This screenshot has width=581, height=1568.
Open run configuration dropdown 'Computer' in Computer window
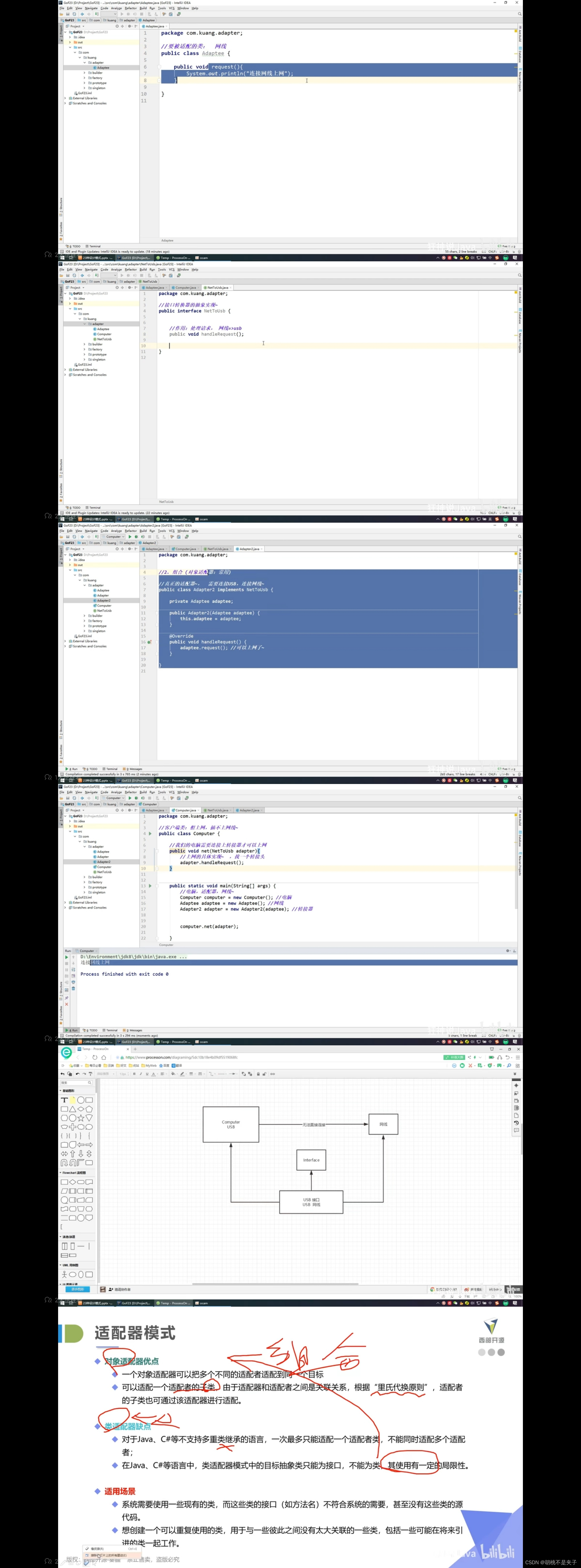coord(113,798)
